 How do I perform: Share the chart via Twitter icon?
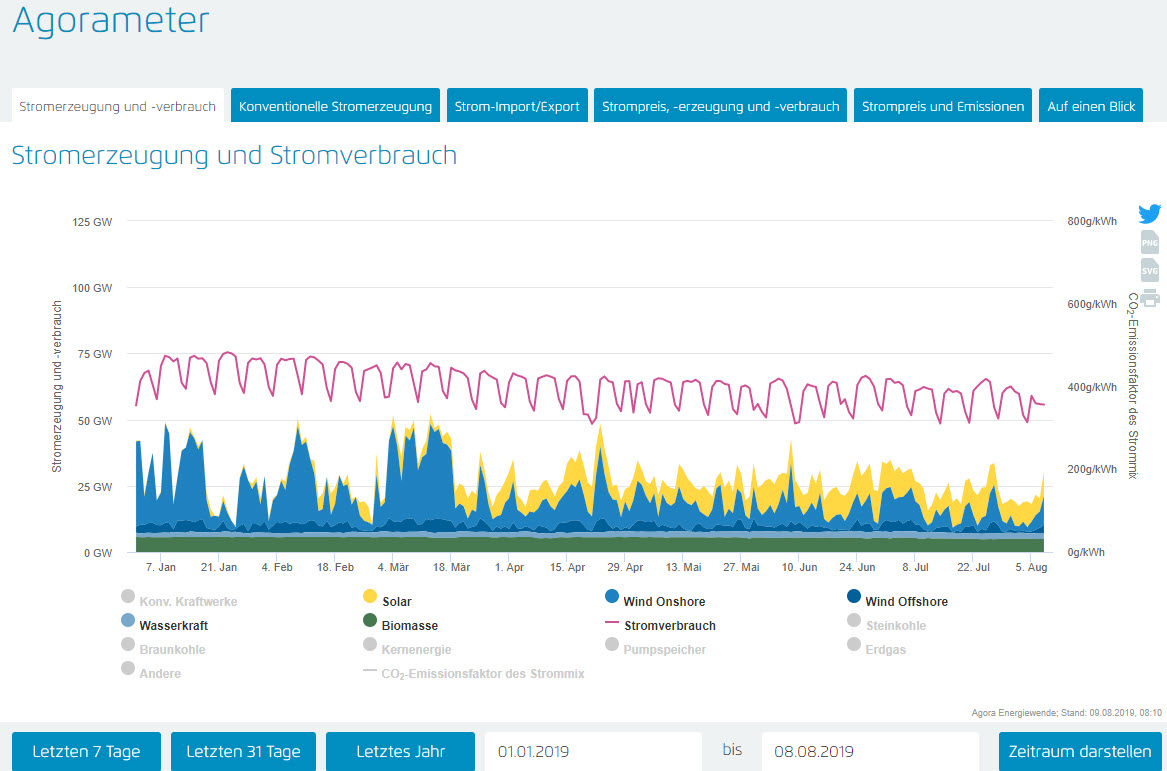click(x=1150, y=213)
